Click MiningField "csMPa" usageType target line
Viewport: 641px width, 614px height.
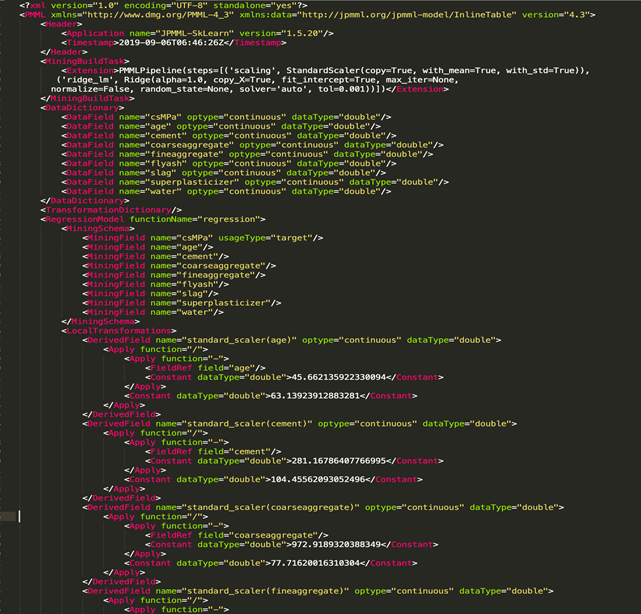coord(203,238)
